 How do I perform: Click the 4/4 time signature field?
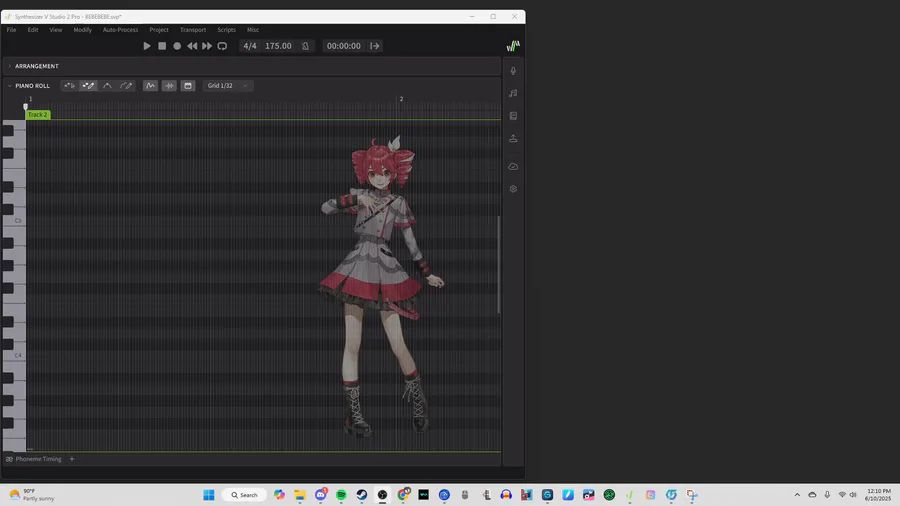click(250, 46)
